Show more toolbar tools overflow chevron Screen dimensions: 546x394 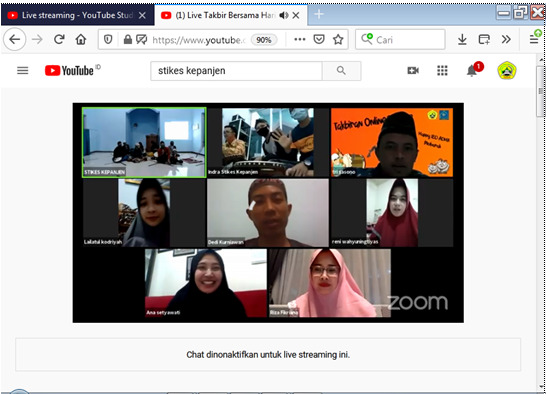click(506, 40)
